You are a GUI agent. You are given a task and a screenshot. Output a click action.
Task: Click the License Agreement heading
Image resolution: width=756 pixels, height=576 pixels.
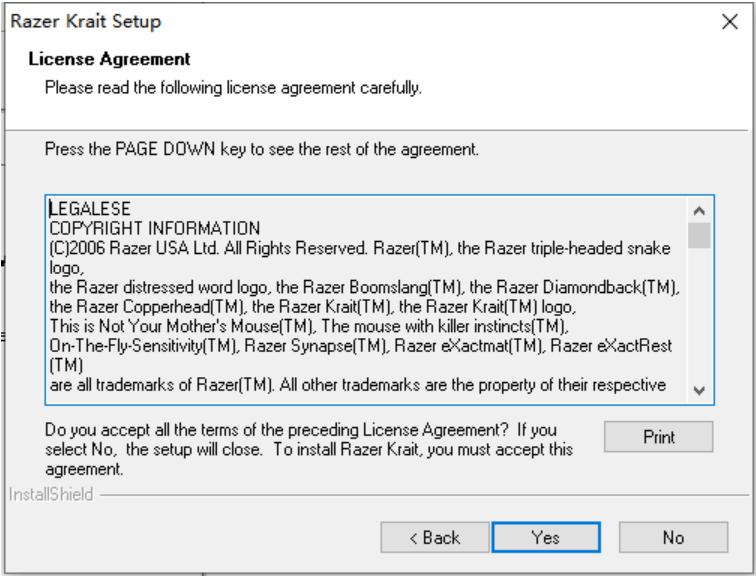tap(110, 60)
